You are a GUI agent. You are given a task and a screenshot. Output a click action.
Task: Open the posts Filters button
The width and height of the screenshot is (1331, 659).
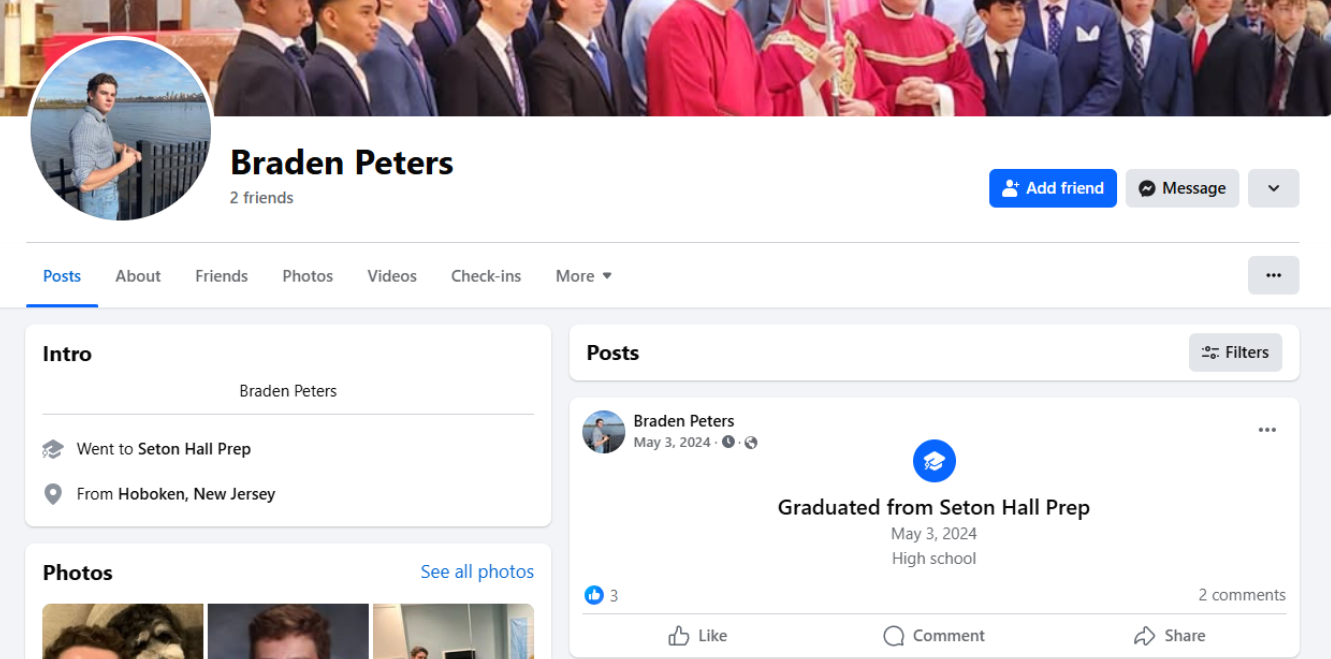(1235, 352)
